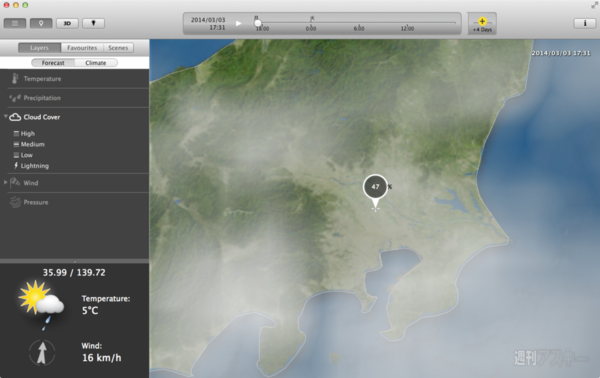
Task: Start timeline playback
Action: click(x=238, y=23)
